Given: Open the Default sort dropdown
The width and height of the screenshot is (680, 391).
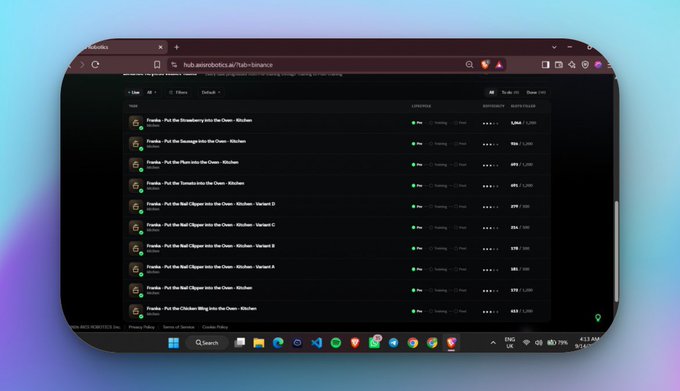Looking at the screenshot, I should (x=211, y=92).
